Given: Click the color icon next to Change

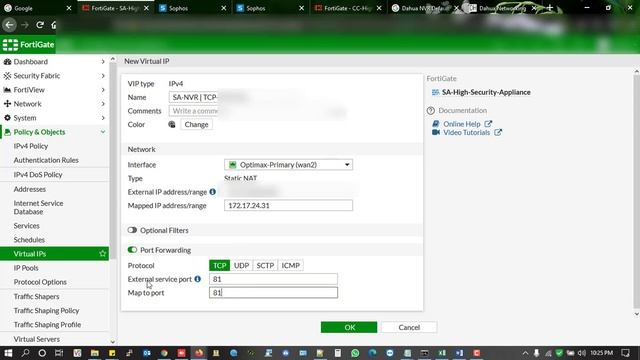Looking at the screenshot, I should click(172, 124).
